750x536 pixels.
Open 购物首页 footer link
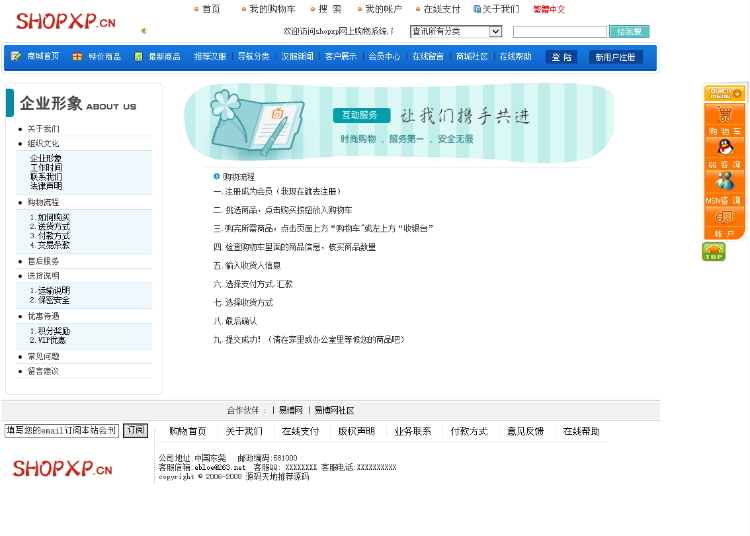point(188,431)
